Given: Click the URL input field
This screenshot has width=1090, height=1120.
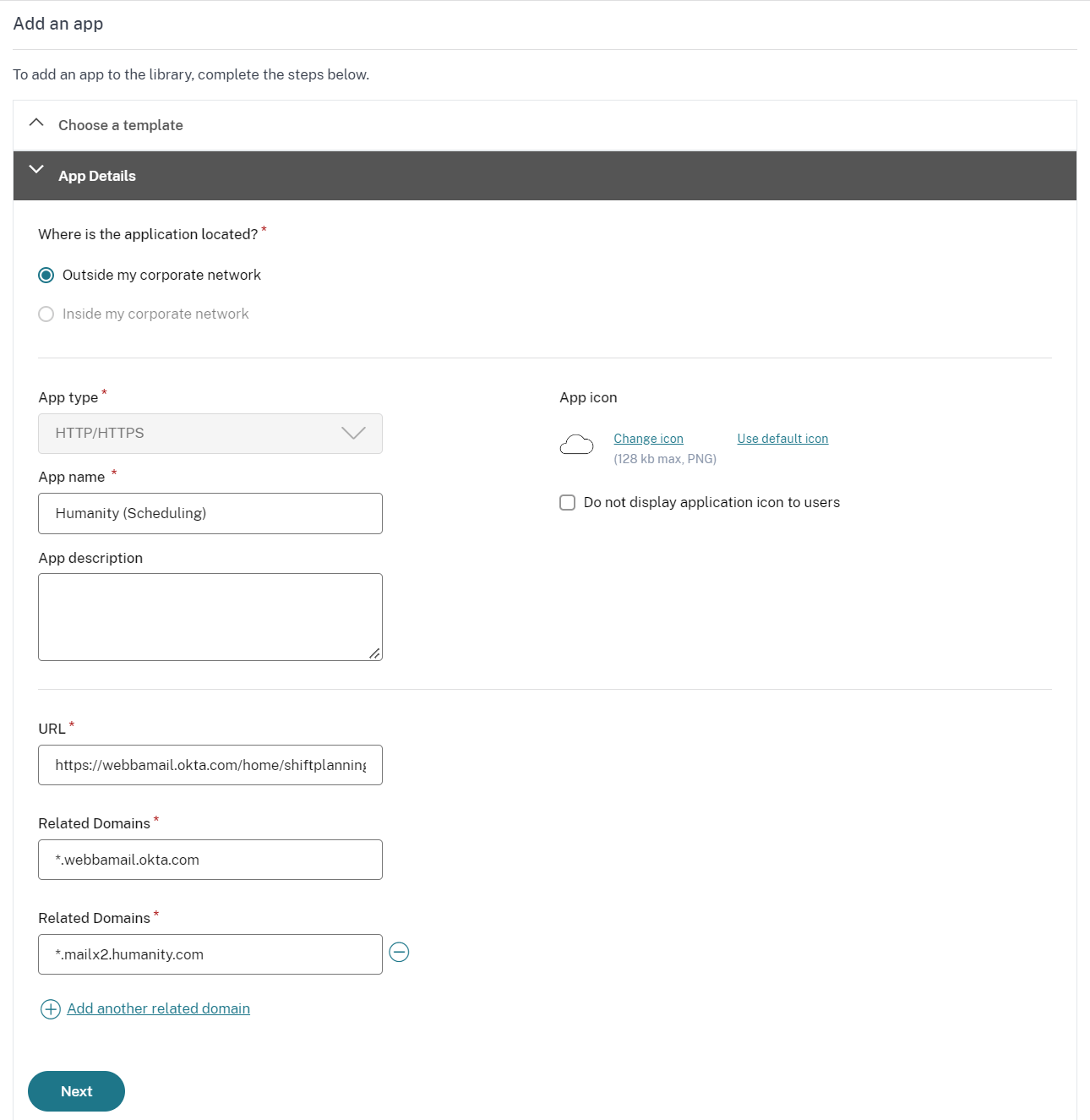Looking at the screenshot, I should pyautogui.click(x=210, y=765).
